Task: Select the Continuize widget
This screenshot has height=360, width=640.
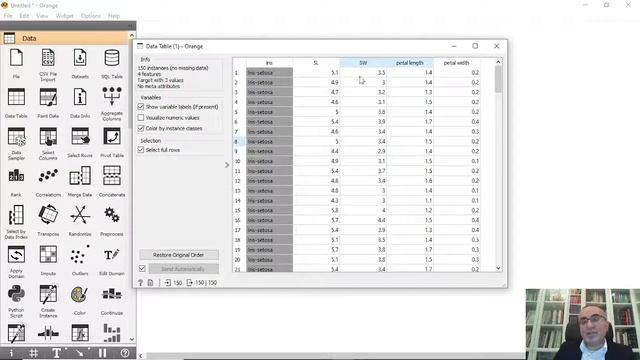Action: click(112, 294)
